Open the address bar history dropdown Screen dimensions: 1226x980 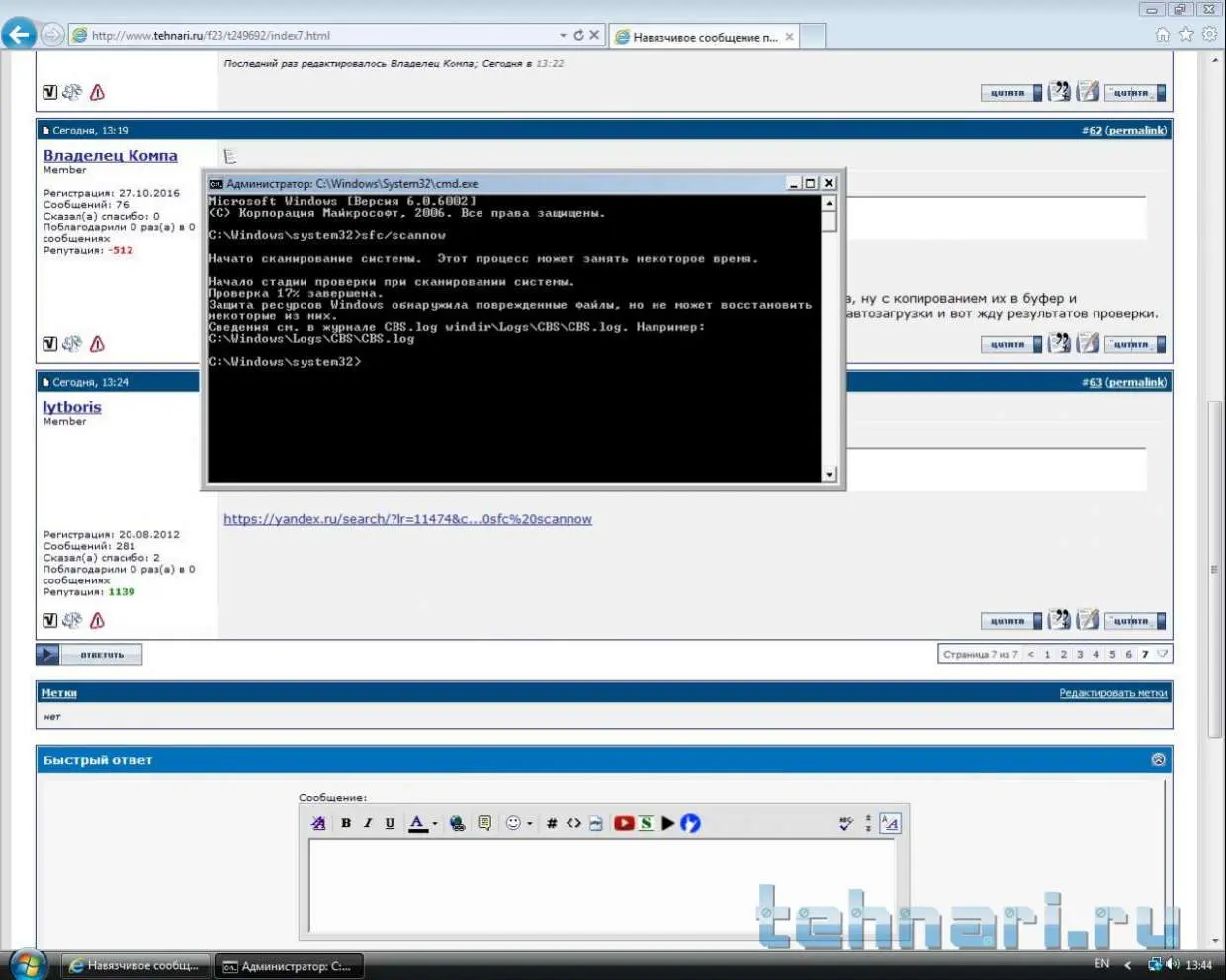(x=564, y=35)
